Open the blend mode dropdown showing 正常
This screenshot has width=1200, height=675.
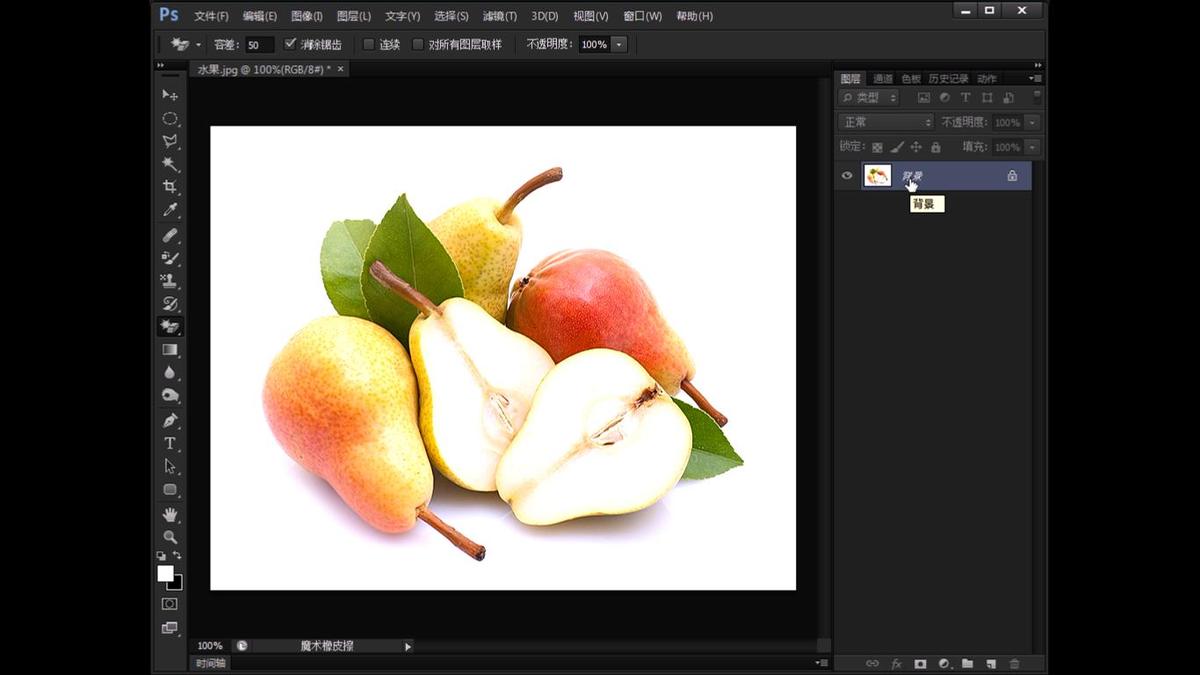885,122
